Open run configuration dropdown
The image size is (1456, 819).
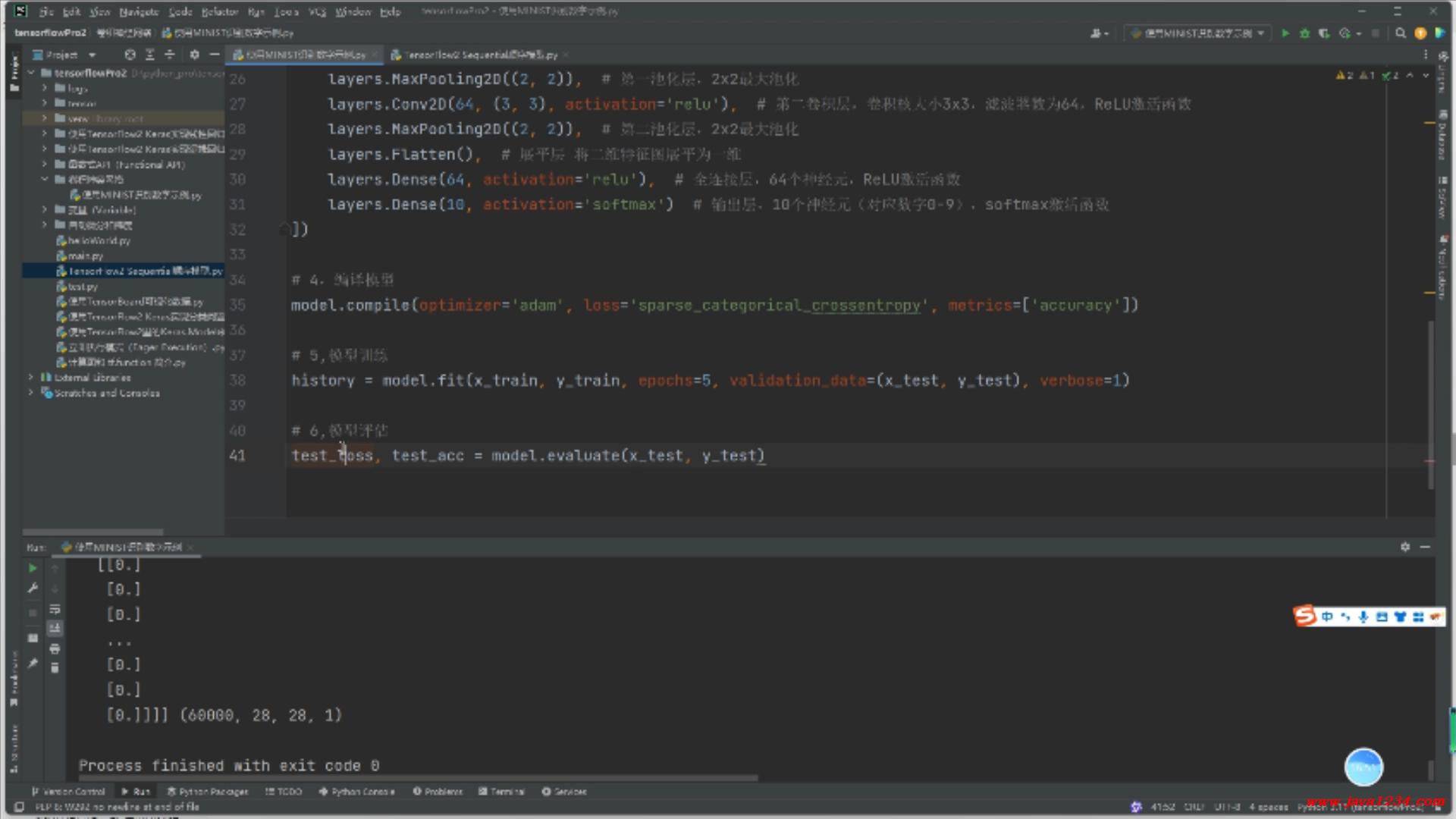(1198, 33)
